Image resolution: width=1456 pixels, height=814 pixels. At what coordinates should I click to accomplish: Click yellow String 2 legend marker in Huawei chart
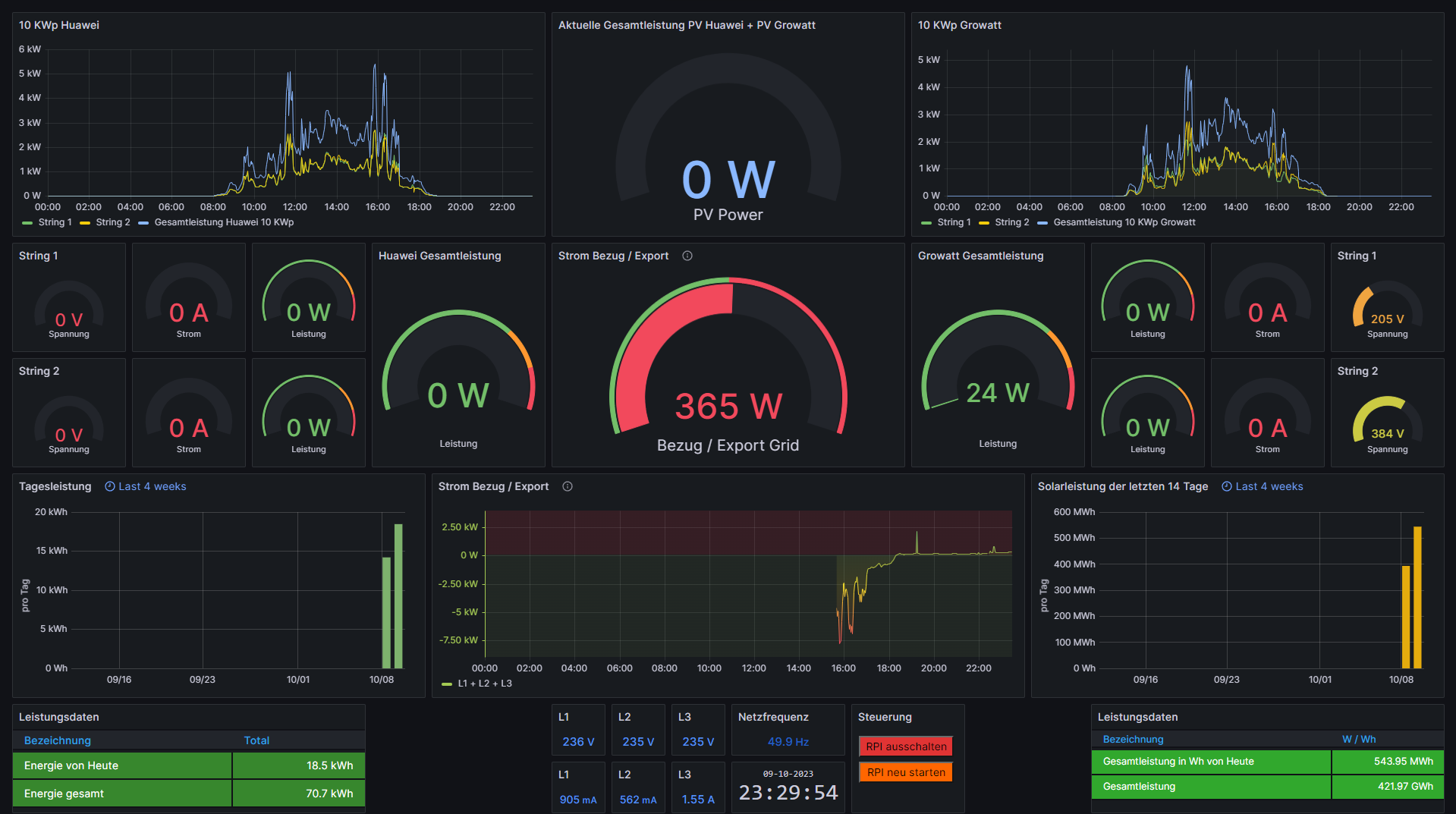85,222
